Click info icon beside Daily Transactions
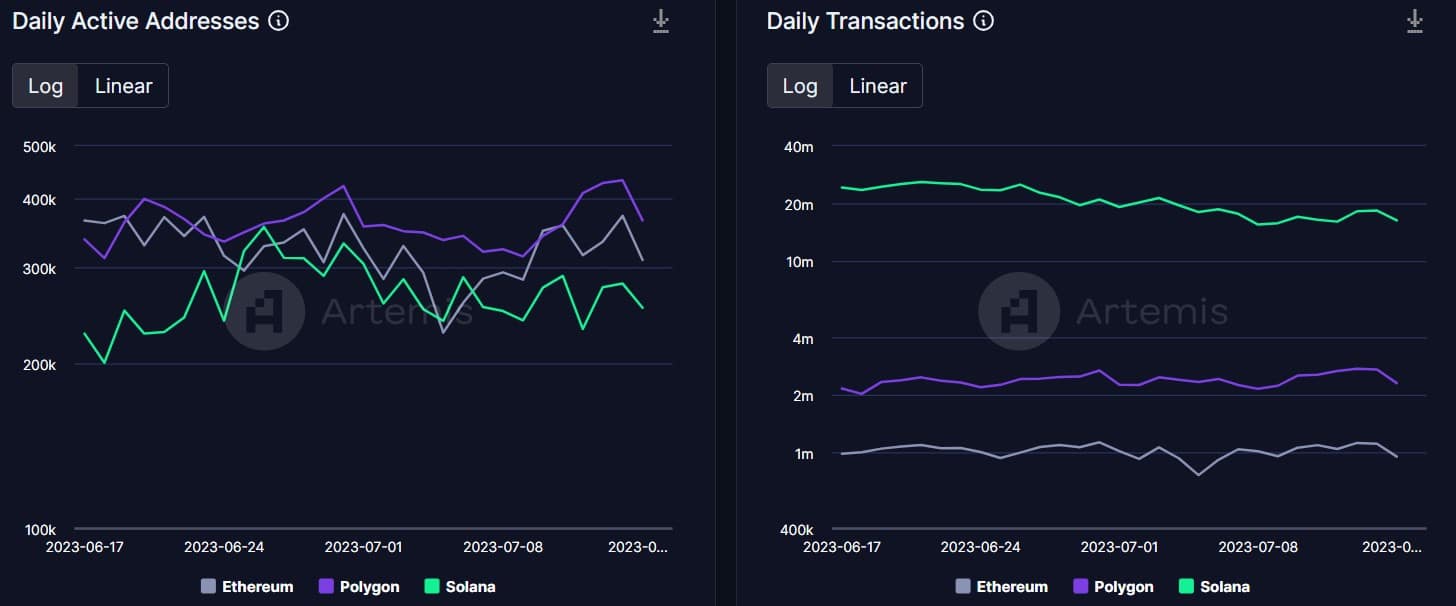The height and width of the screenshot is (606, 1456). [984, 21]
